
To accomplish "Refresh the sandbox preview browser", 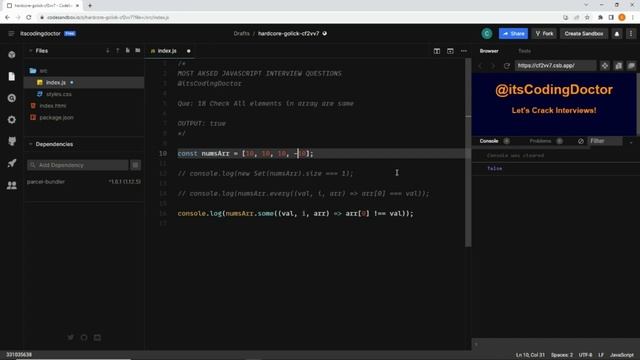I will click(507, 66).
